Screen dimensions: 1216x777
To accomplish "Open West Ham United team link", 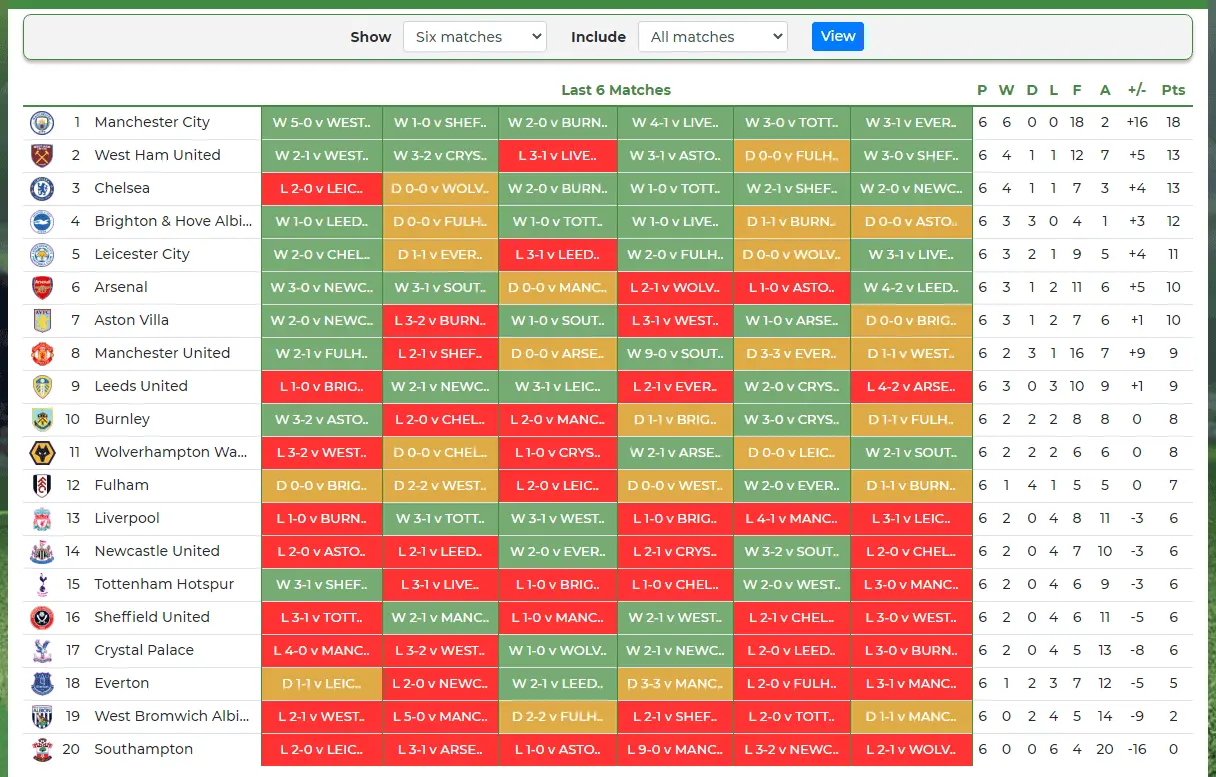I will tap(157, 155).
